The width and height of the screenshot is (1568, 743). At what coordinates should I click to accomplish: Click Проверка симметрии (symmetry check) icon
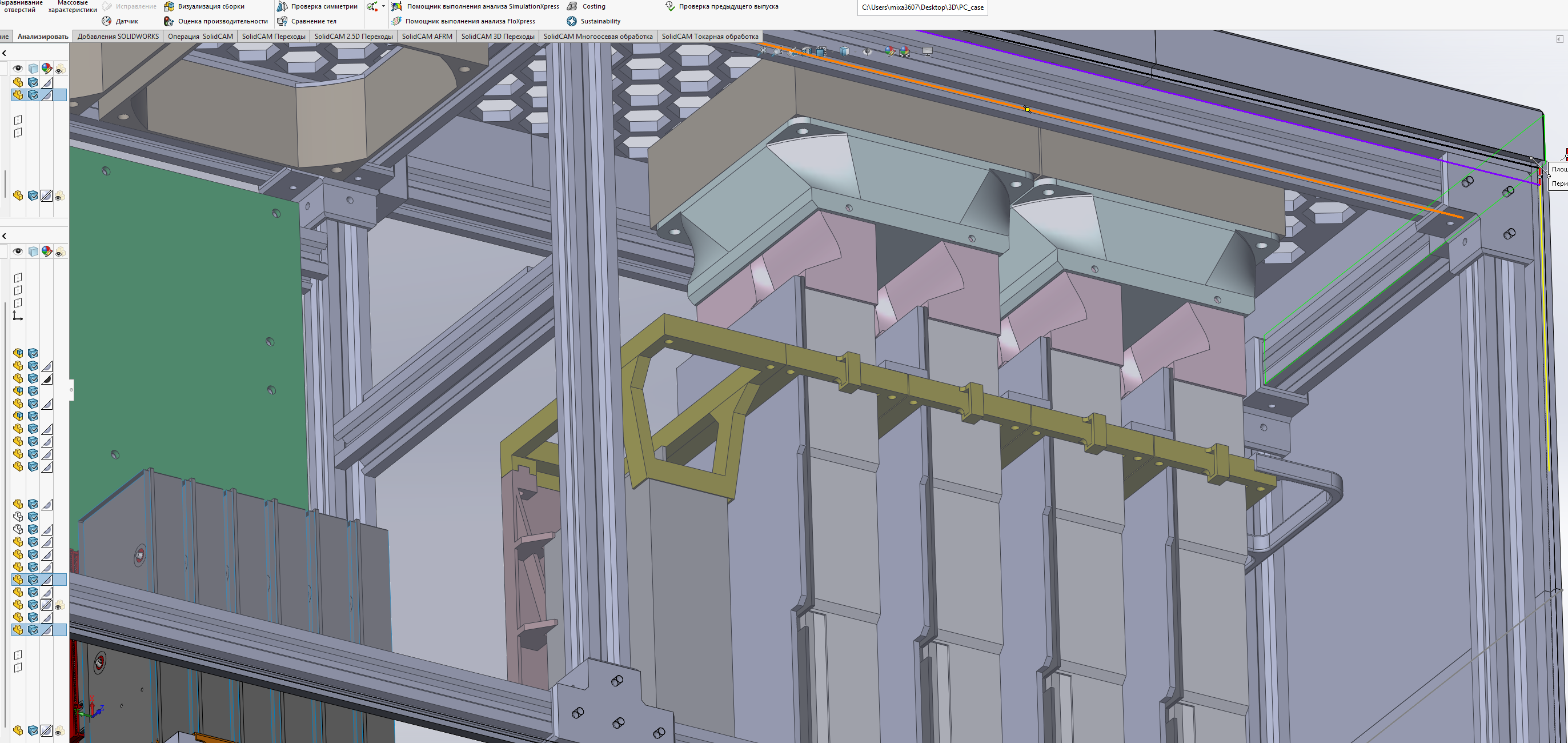click(282, 7)
